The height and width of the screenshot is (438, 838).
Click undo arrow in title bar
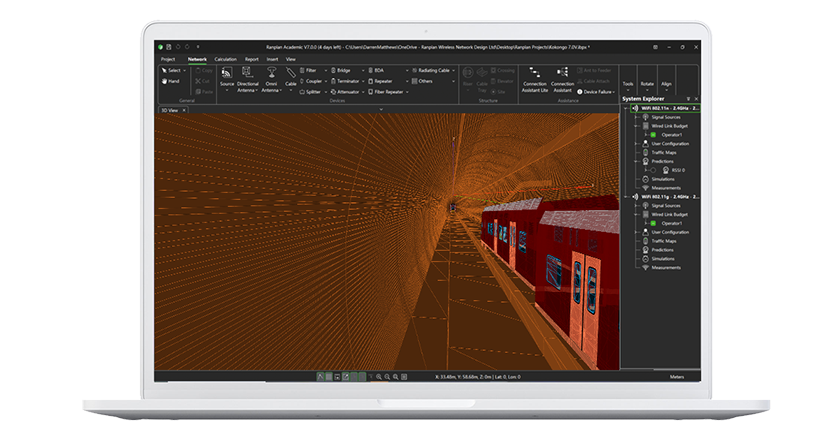178,47
